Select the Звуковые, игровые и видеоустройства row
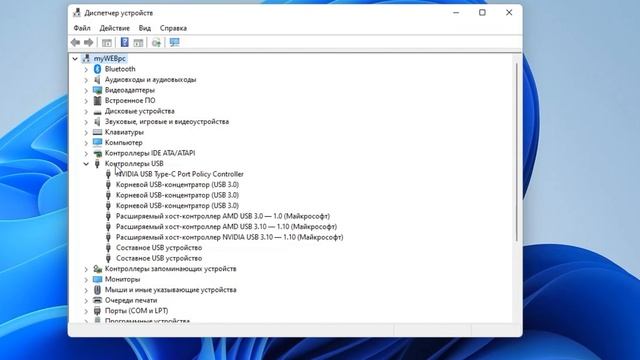Image resolution: width=640 pixels, height=360 pixels. pyautogui.click(x=167, y=122)
